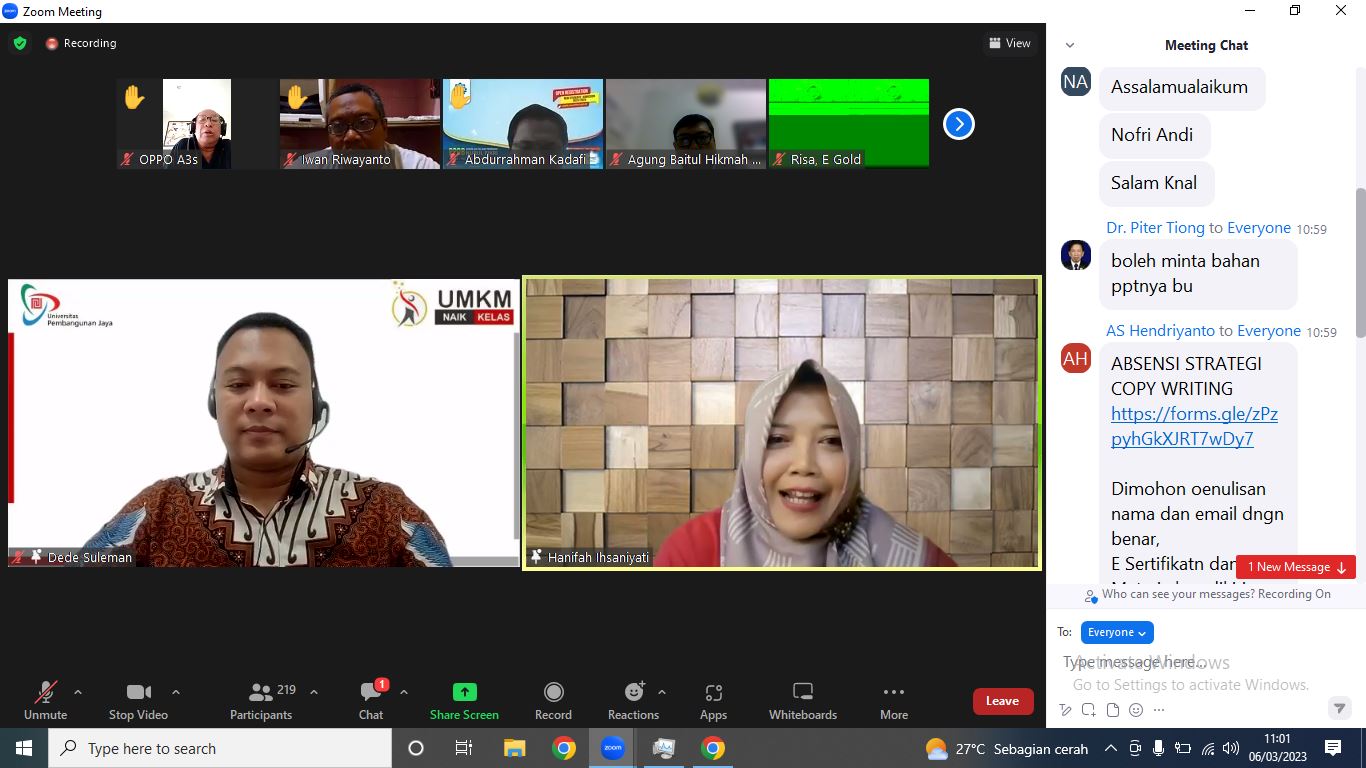The height and width of the screenshot is (768, 1366).
Task: Click the taskbar search box
Action: coord(220,748)
